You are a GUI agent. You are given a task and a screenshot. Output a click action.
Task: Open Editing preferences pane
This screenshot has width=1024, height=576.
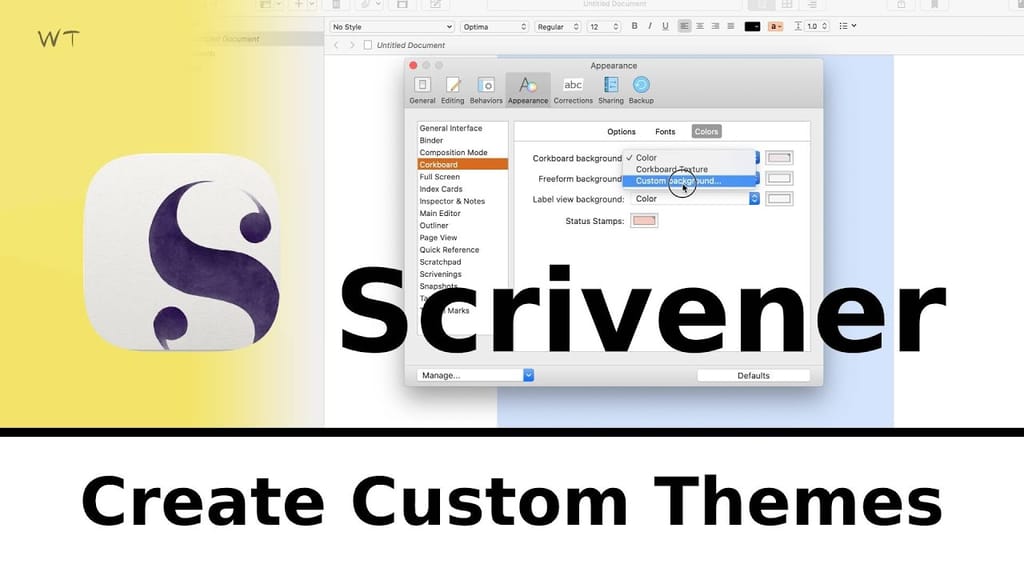(453, 90)
